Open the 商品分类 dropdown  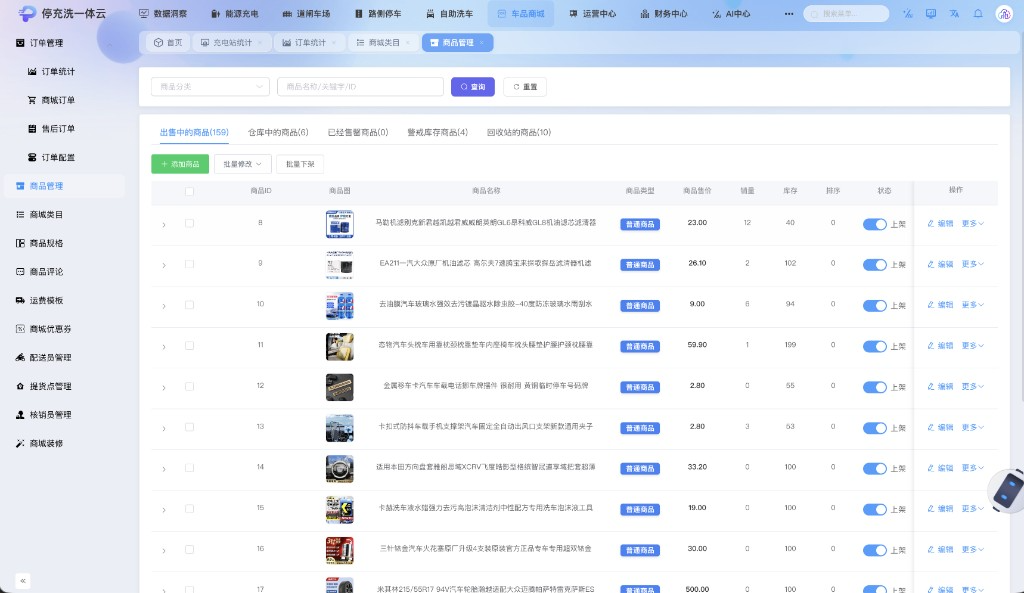tap(210, 87)
